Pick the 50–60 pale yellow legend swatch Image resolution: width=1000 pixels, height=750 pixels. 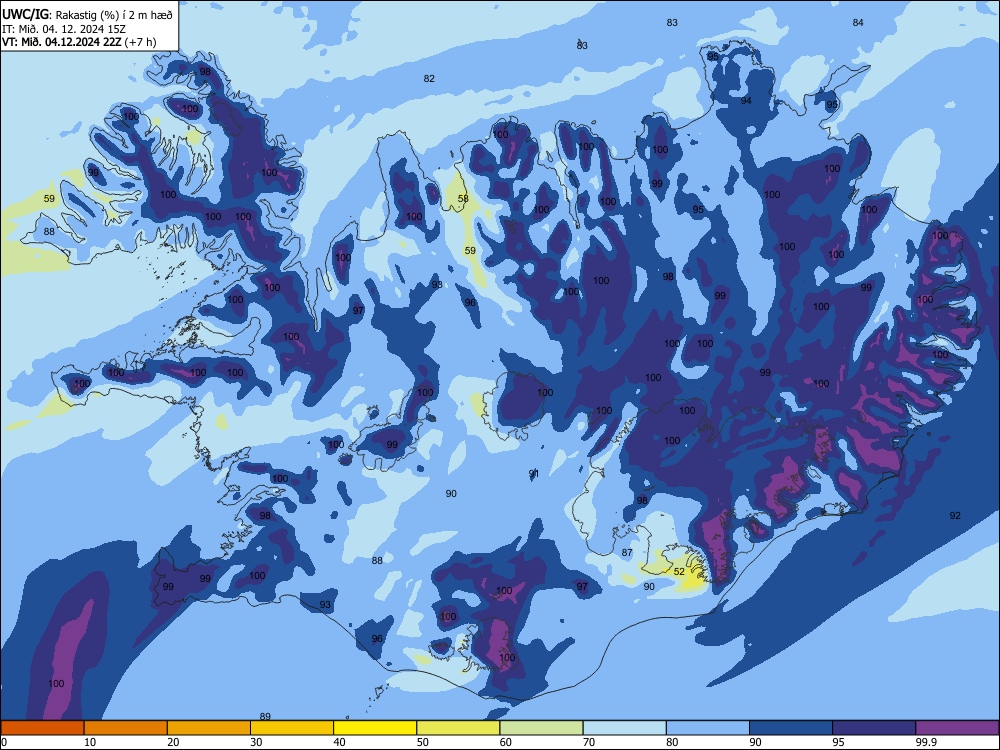(x=458, y=728)
